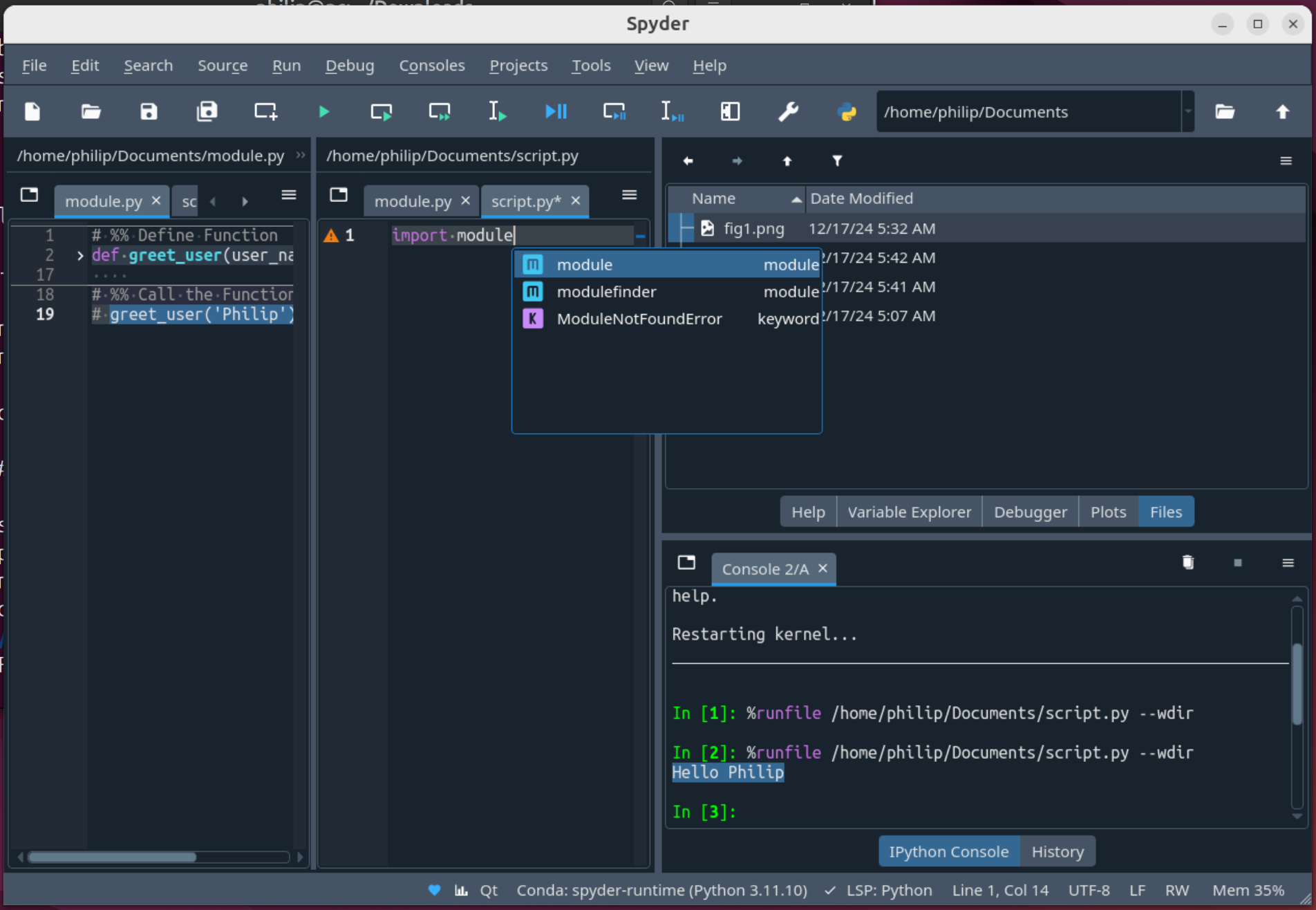Clear console with remove variables icon

(x=1188, y=562)
